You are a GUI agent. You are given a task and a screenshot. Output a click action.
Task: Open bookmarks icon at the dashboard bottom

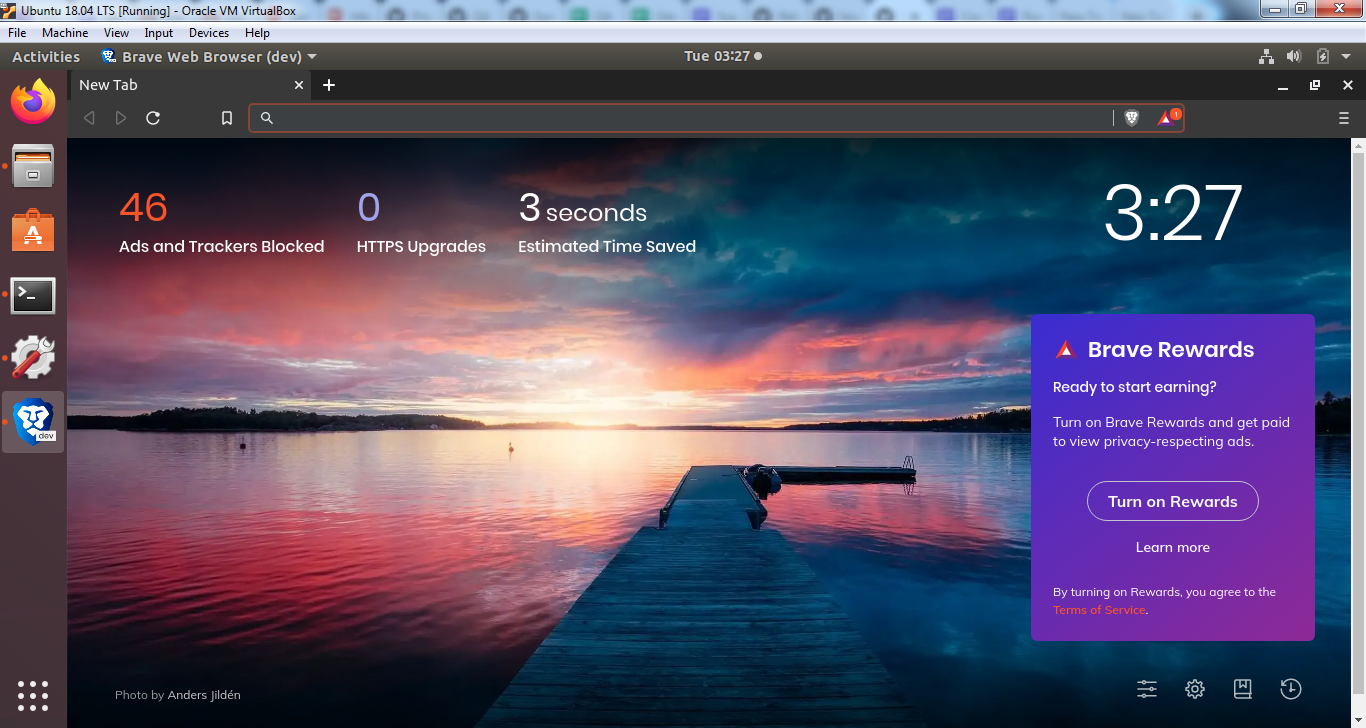point(1242,688)
